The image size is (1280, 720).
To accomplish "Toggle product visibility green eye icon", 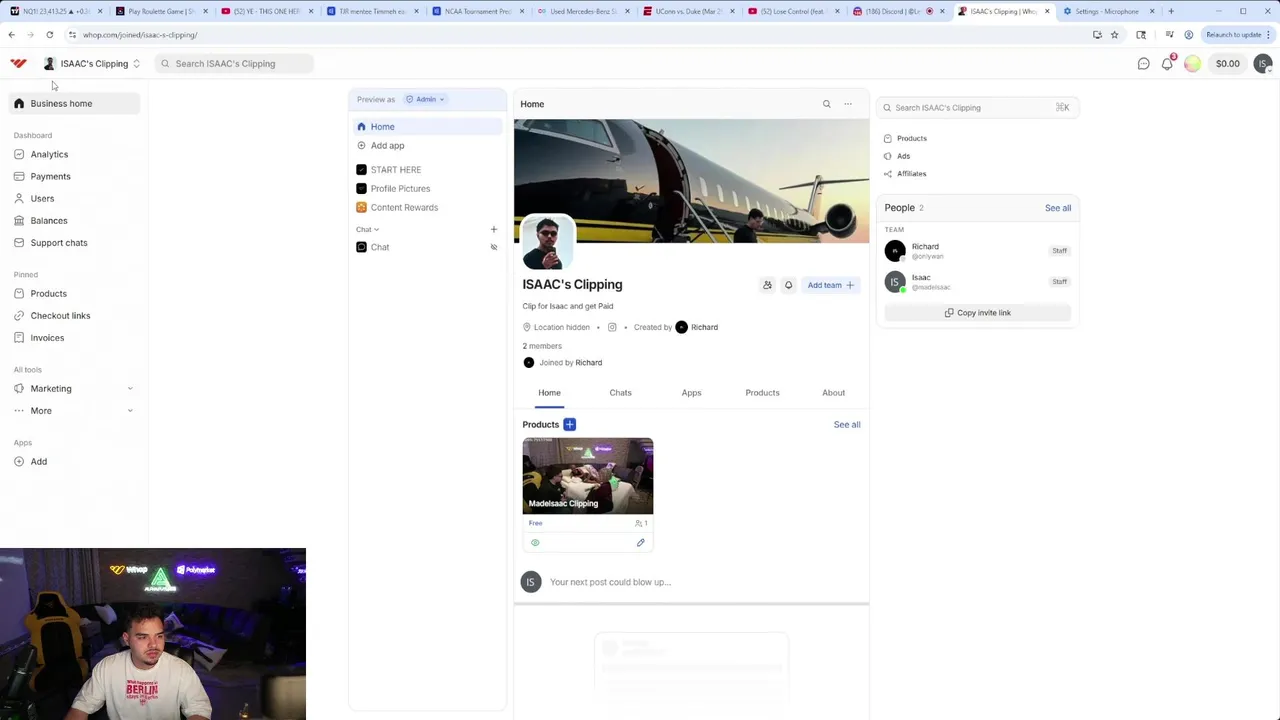I will click(535, 543).
